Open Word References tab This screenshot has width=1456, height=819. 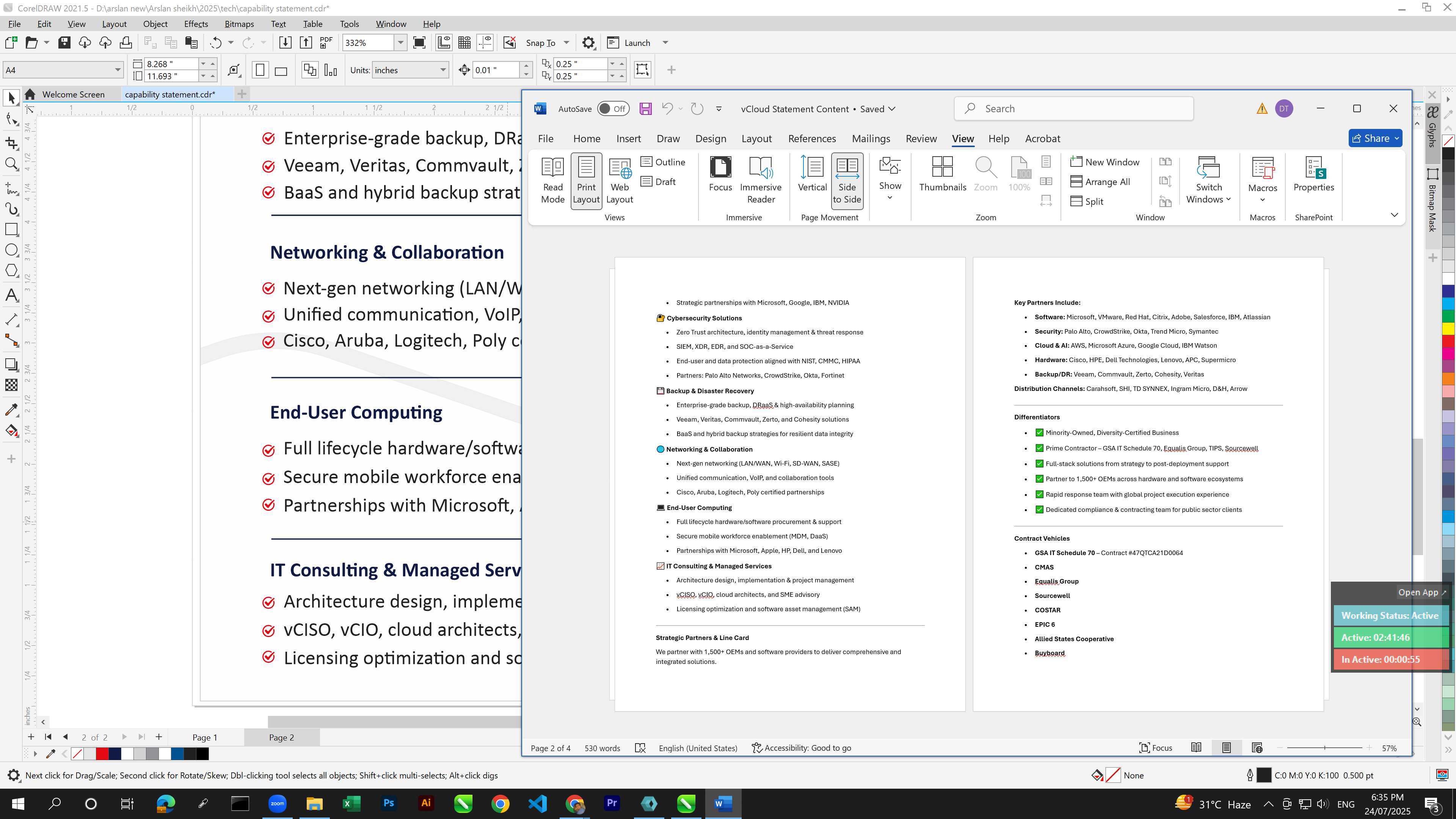[812, 138]
